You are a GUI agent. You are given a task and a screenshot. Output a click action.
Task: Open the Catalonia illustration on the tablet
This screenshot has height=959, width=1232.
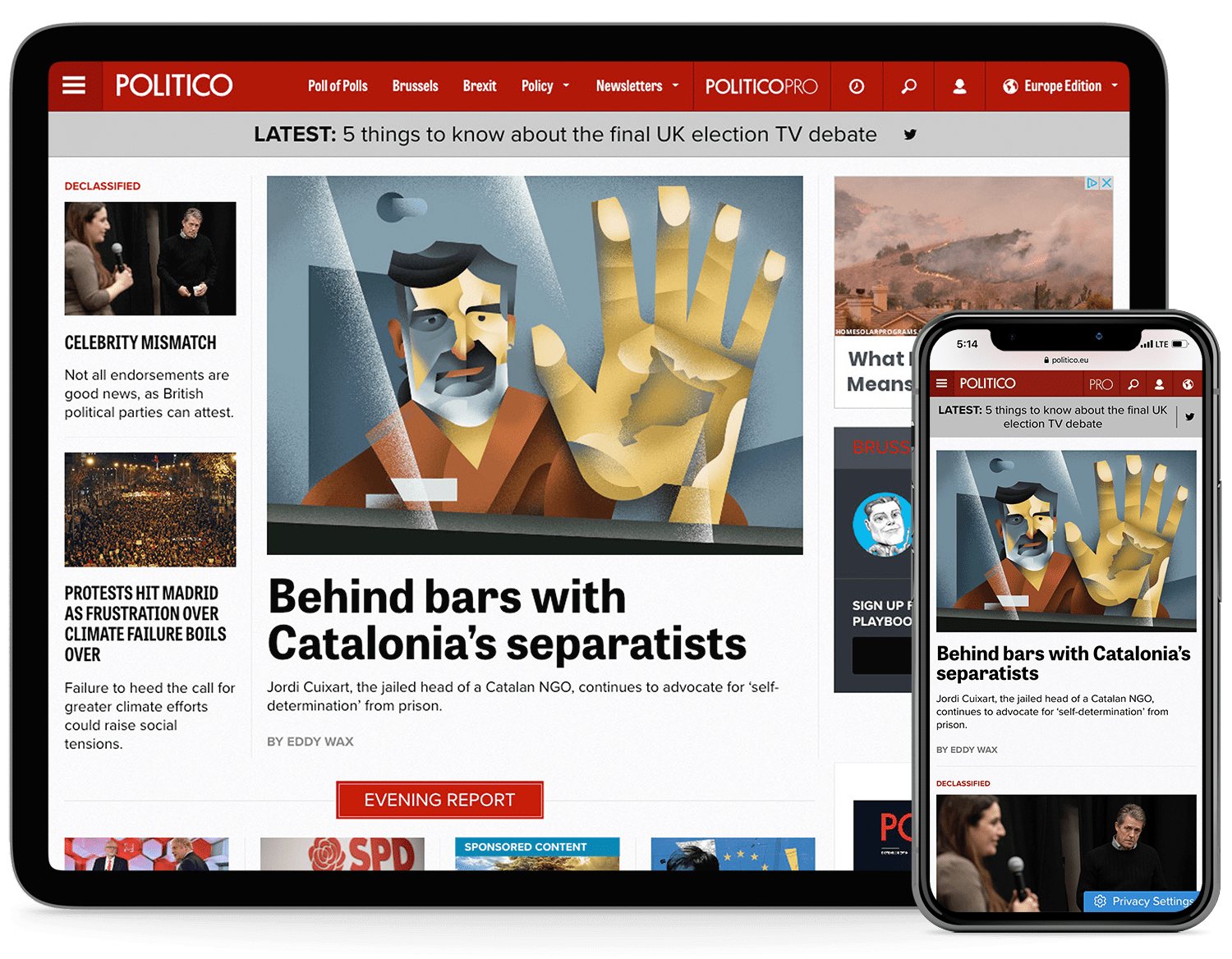[535, 365]
